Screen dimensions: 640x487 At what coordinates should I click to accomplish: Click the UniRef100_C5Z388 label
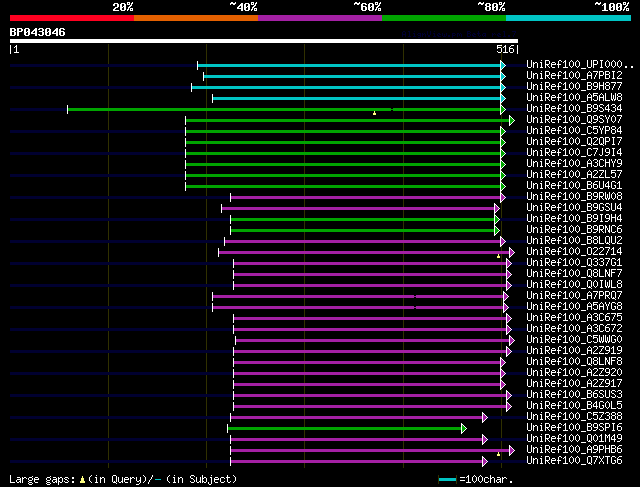click(574, 417)
